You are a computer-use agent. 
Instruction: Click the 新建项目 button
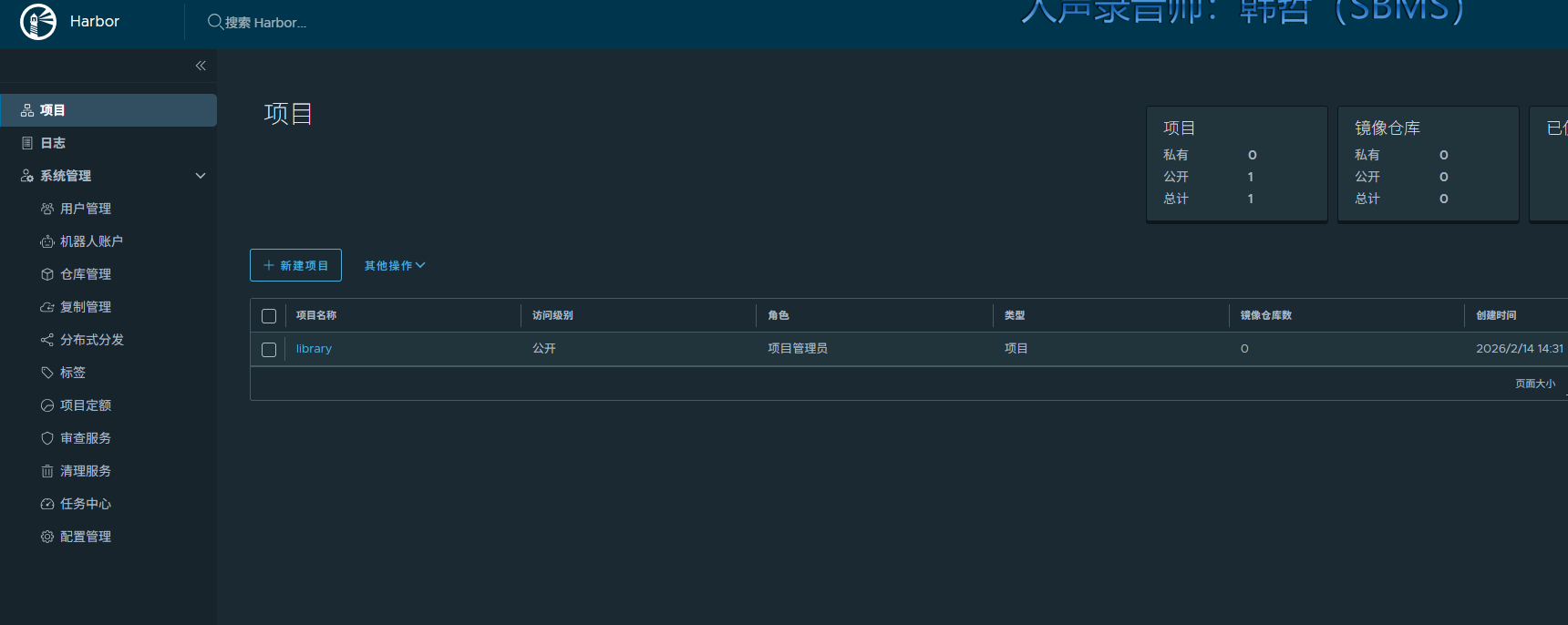[295, 265]
